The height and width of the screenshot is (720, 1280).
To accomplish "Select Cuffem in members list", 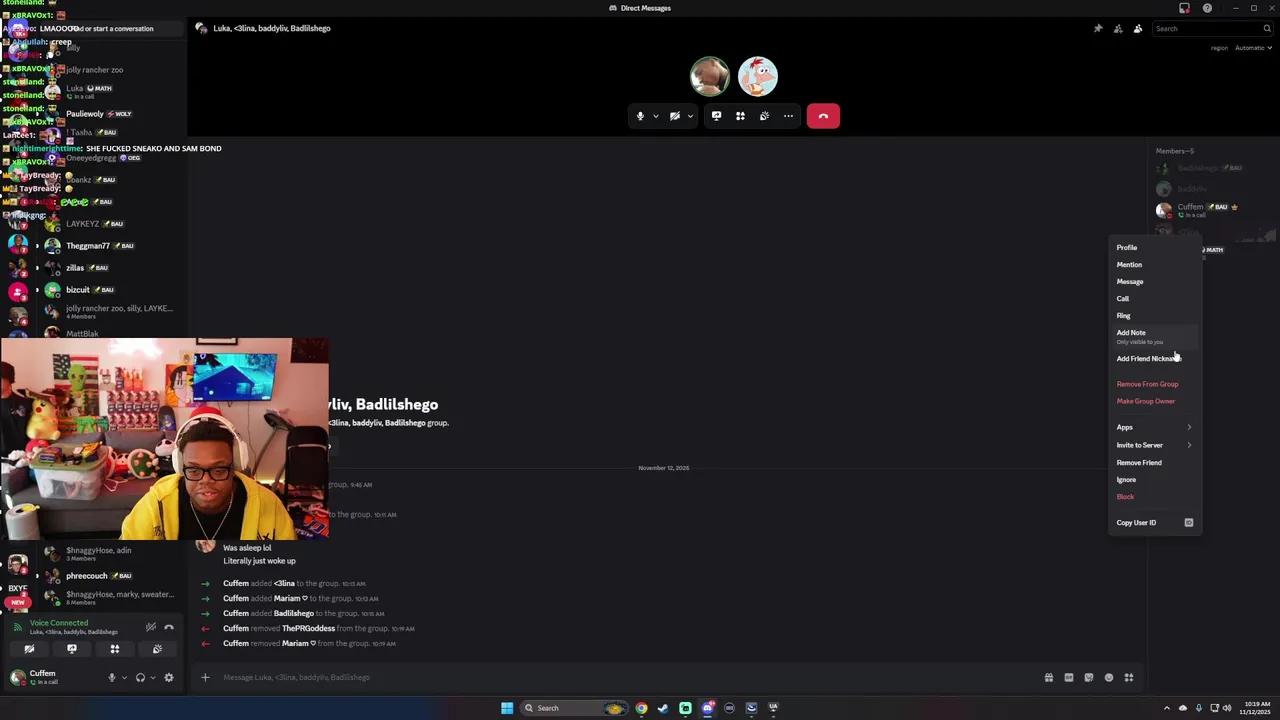I will [x=1212, y=209].
